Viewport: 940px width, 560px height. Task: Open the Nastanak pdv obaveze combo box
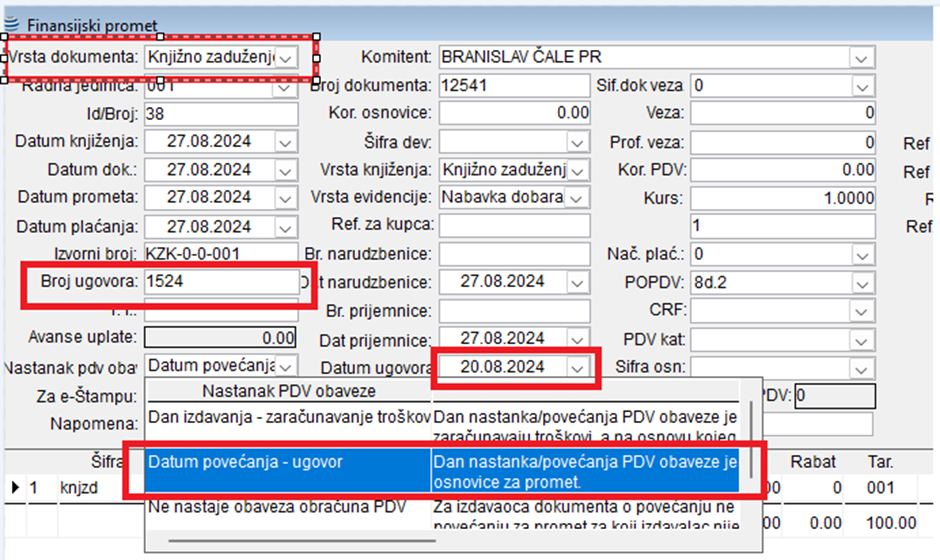pyautogui.click(x=285, y=367)
